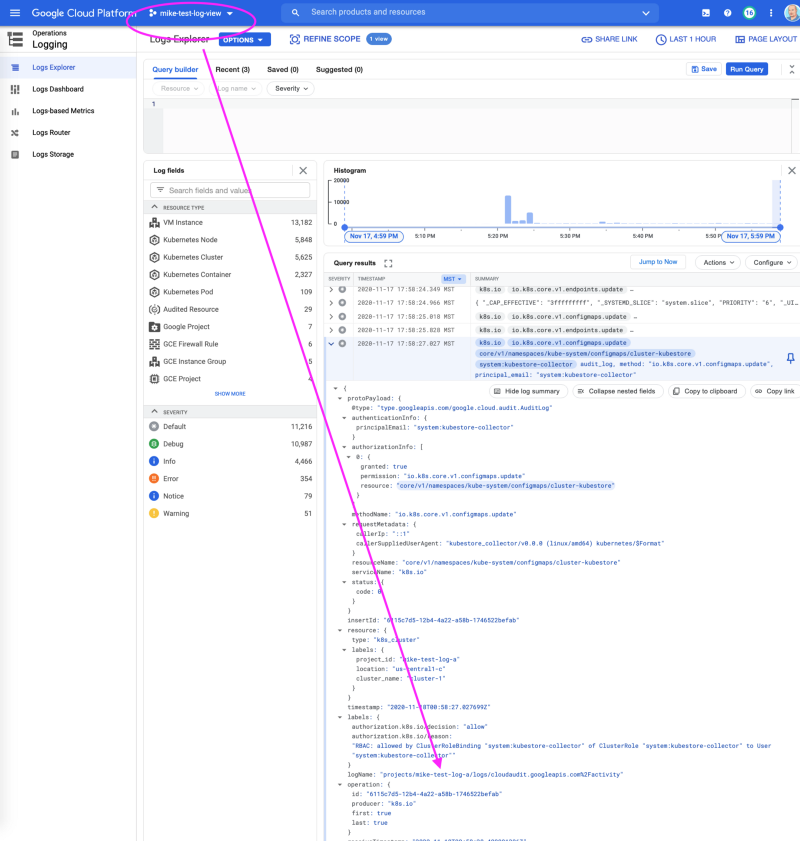
Task: Open the three-dot settings menu in header
Action: click(771, 13)
